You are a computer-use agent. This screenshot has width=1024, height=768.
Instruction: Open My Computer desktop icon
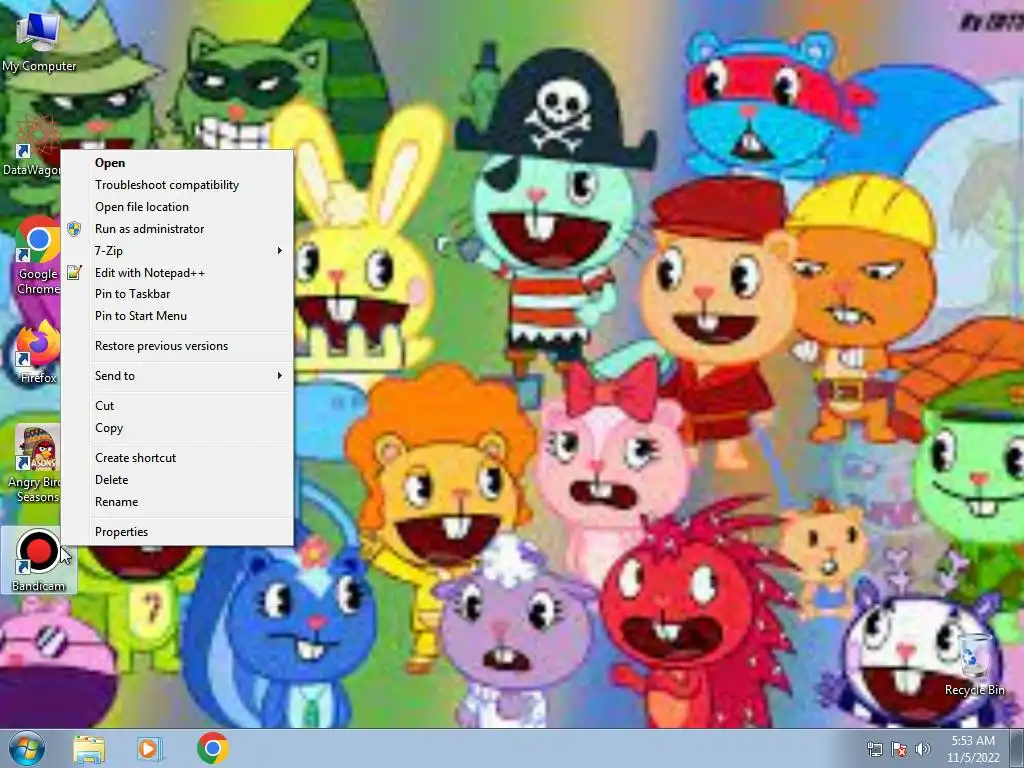coord(39,42)
